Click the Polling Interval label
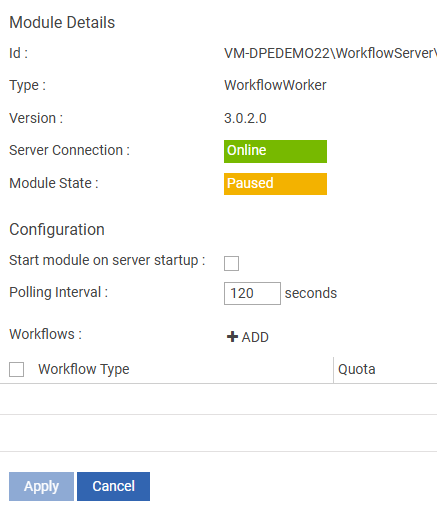Screen dimensions: 437x505 point(58,292)
